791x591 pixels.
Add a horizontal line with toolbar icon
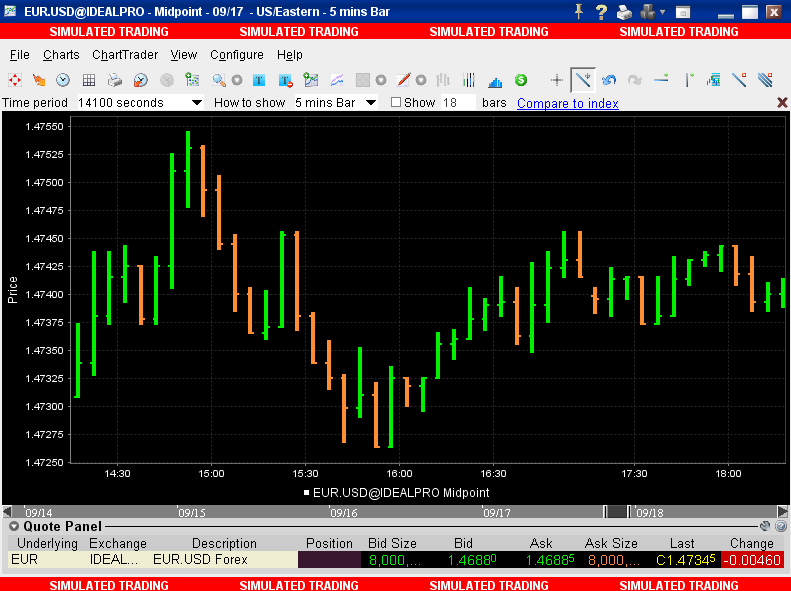[x=661, y=79]
